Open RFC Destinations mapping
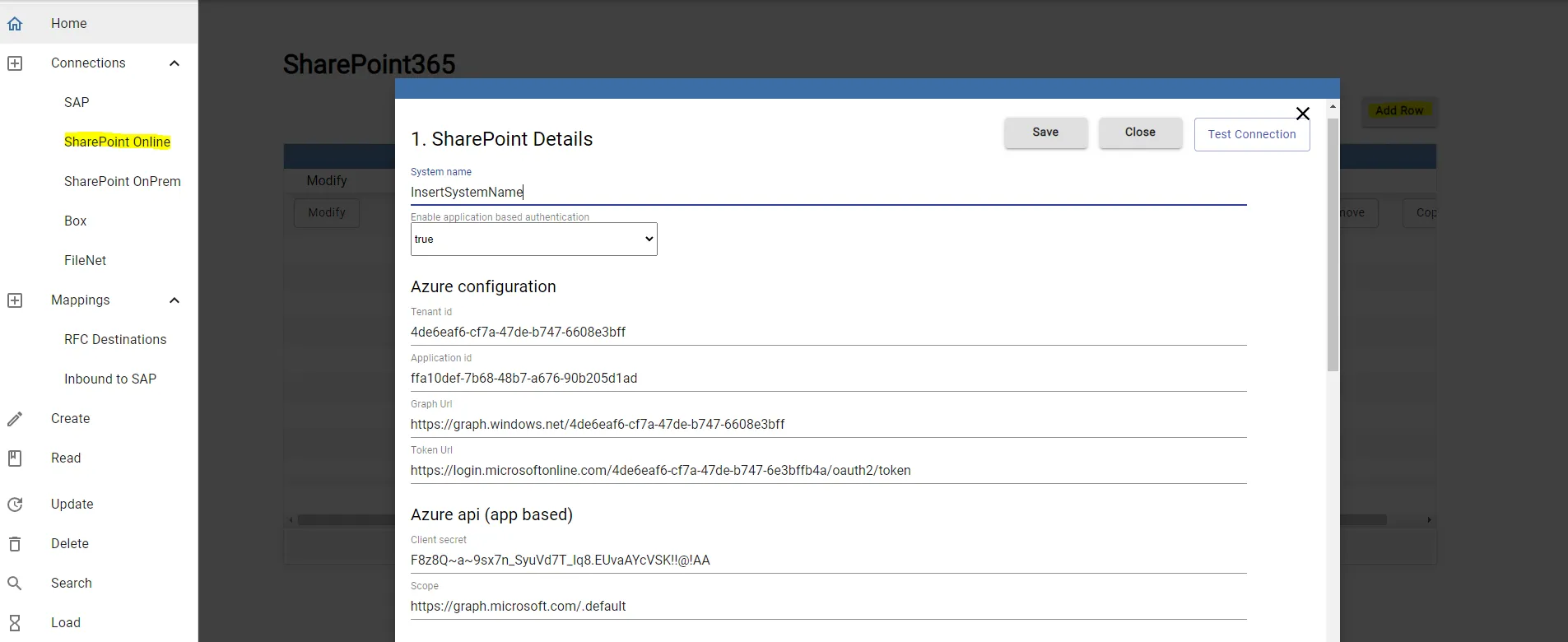The height and width of the screenshot is (642, 1568). tap(115, 340)
